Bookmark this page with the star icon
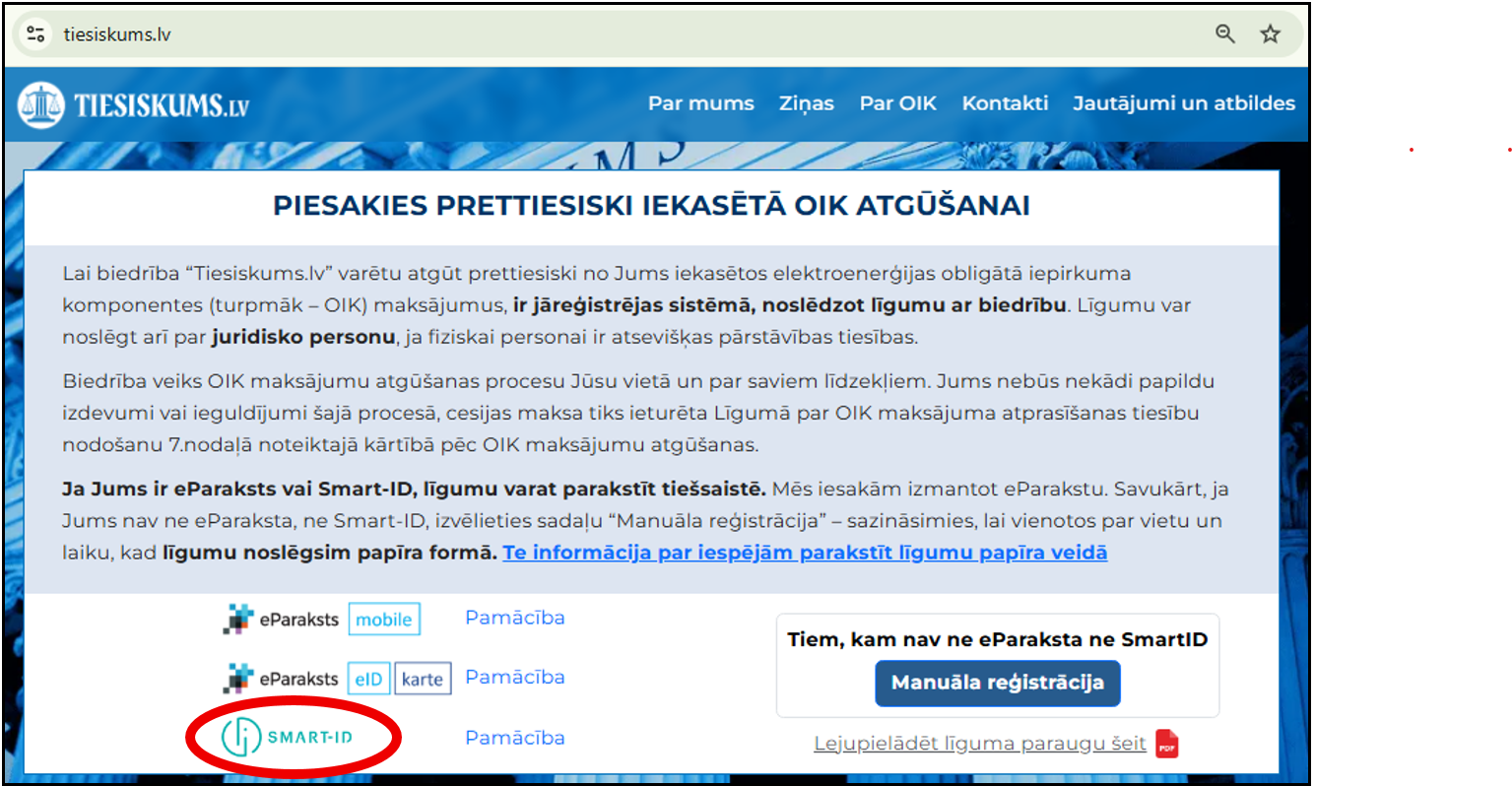1512x786 pixels. tap(1270, 33)
